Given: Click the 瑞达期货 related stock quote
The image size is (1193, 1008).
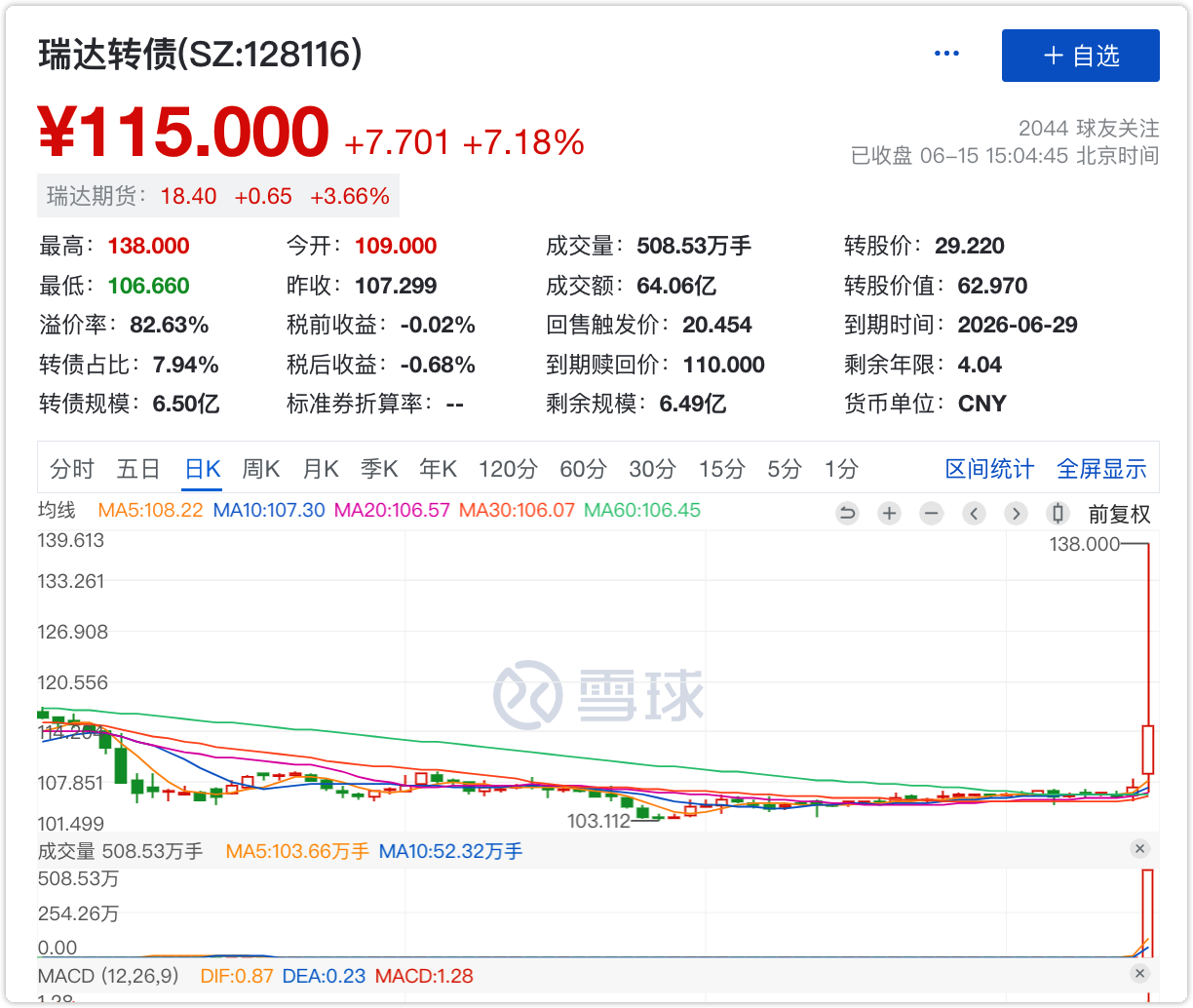Looking at the screenshot, I should click(218, 196).
